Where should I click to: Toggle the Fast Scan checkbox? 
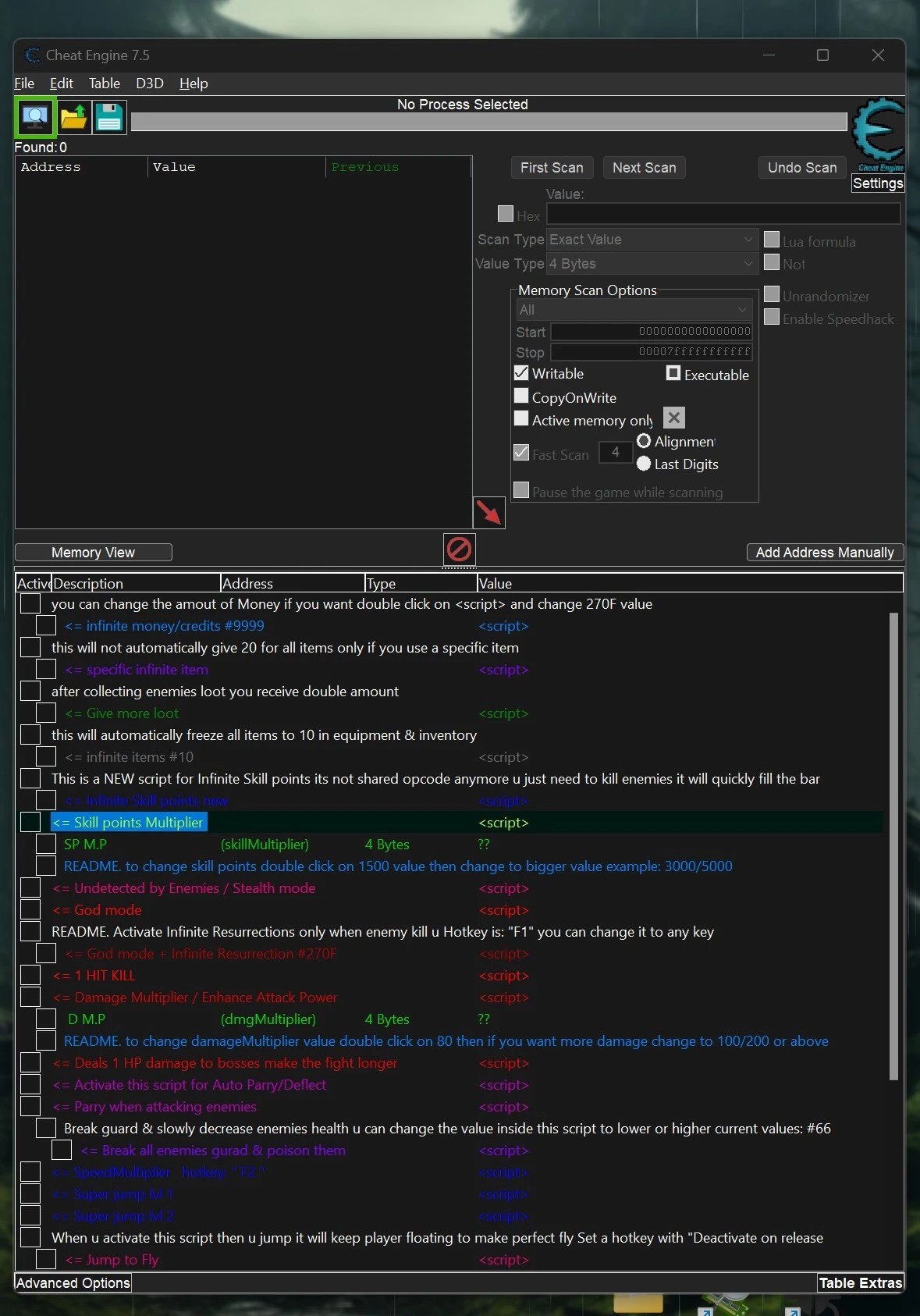[521, 453]
